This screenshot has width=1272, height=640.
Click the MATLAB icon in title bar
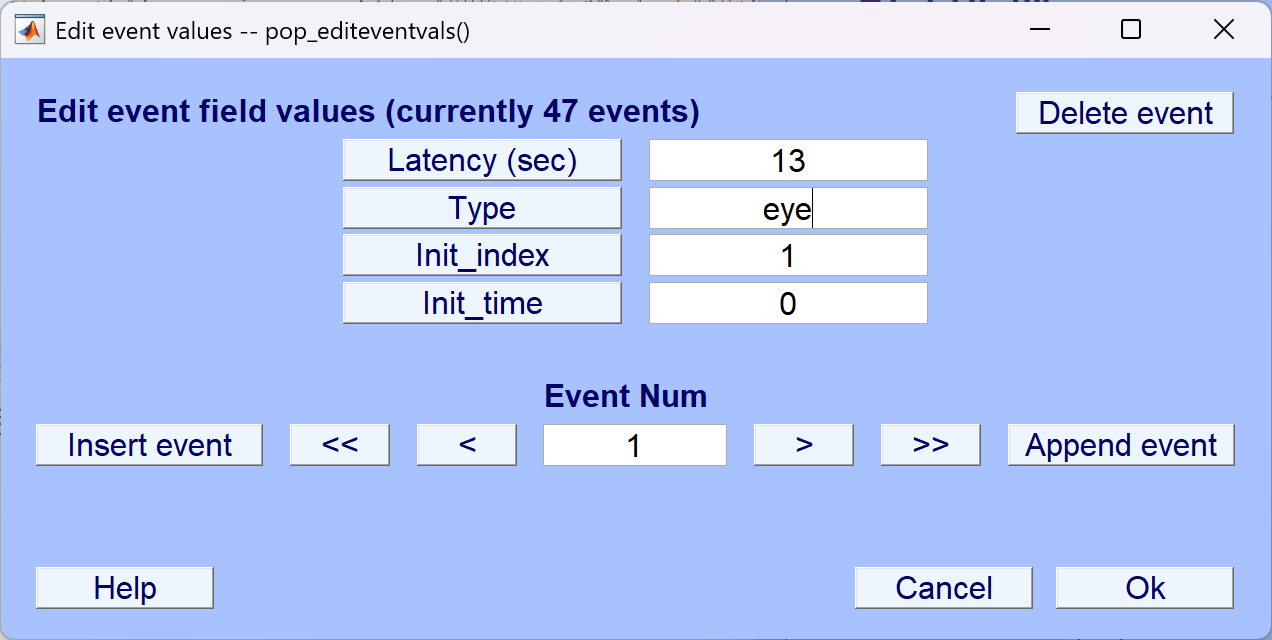pos(31,30)
